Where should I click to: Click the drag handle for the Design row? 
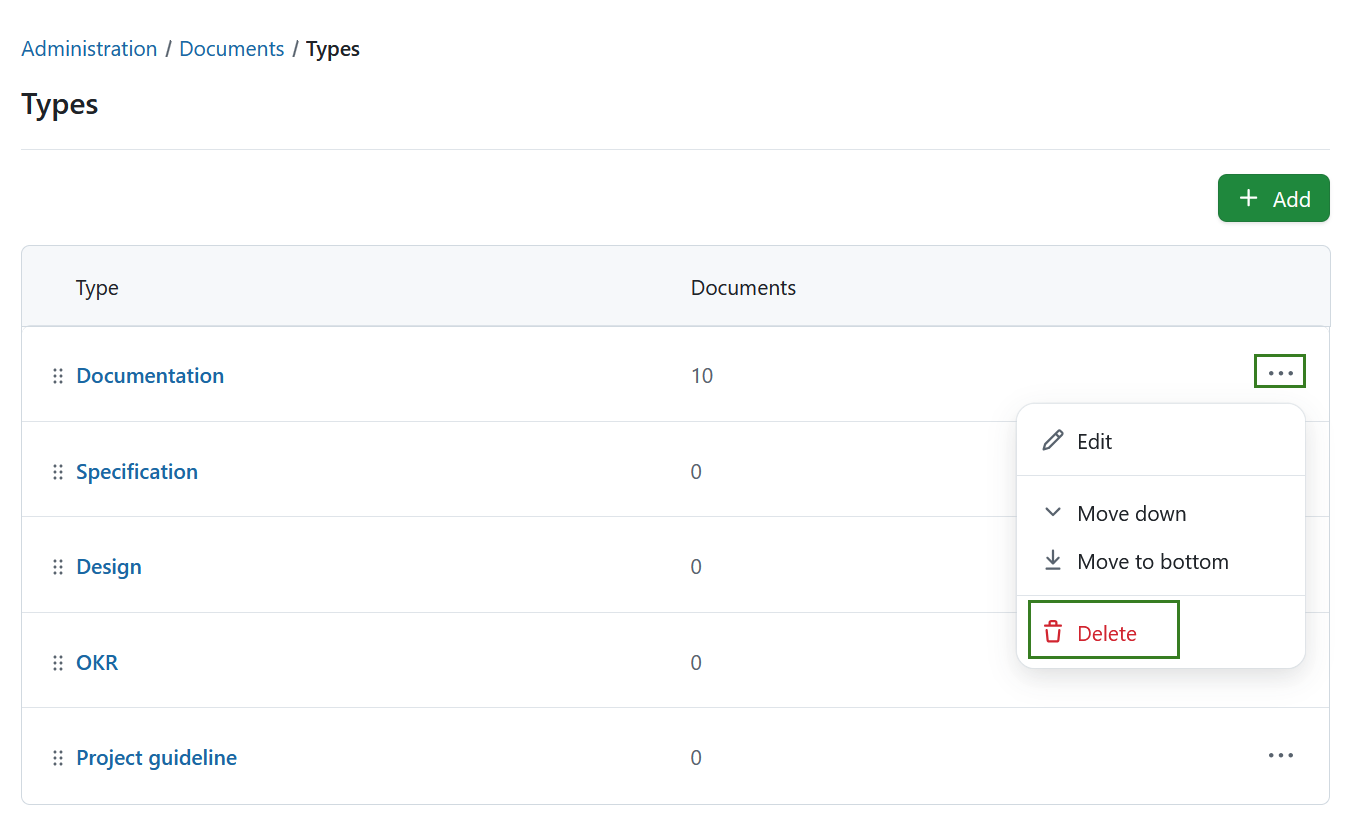tap(58, 566)
